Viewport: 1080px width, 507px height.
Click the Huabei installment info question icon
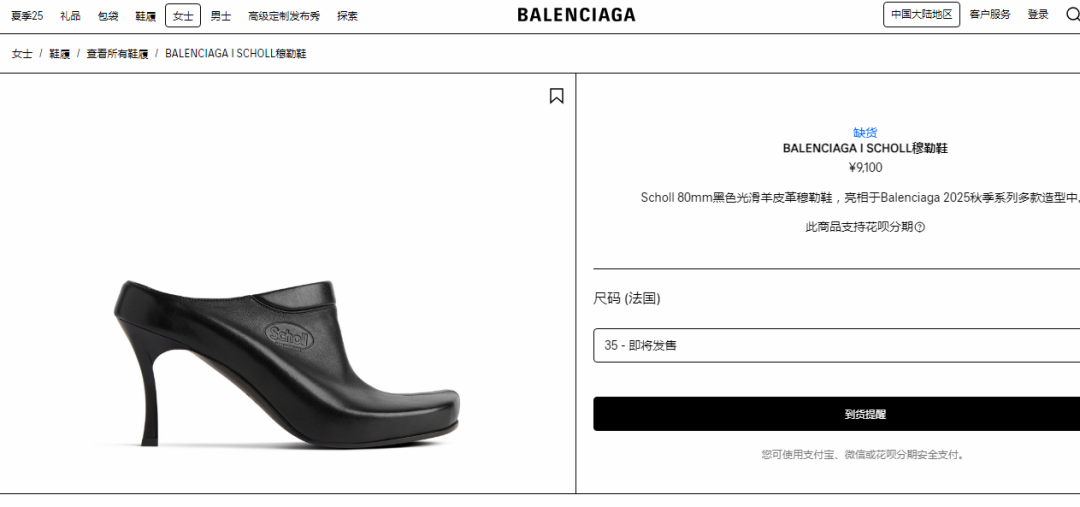tap(920, 227)
